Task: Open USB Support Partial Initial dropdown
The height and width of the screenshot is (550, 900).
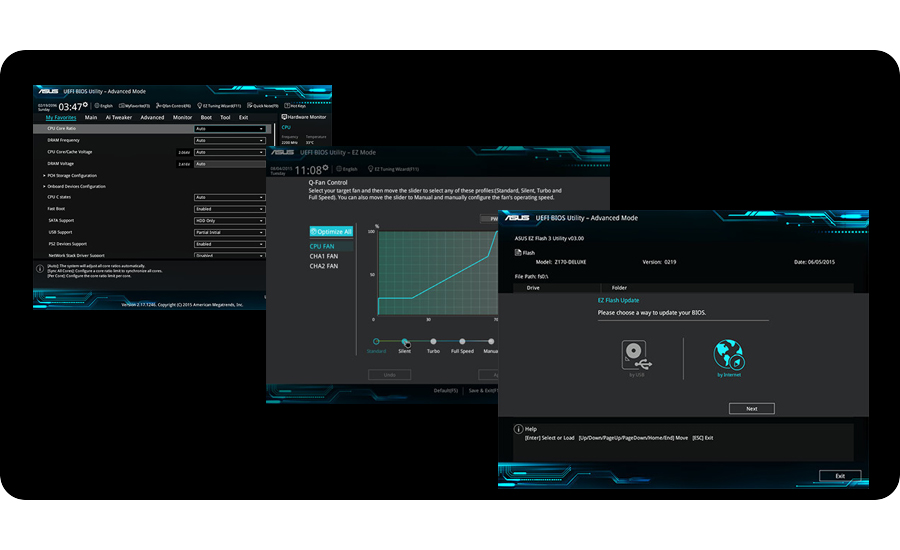Action: [x=230, y=232]
